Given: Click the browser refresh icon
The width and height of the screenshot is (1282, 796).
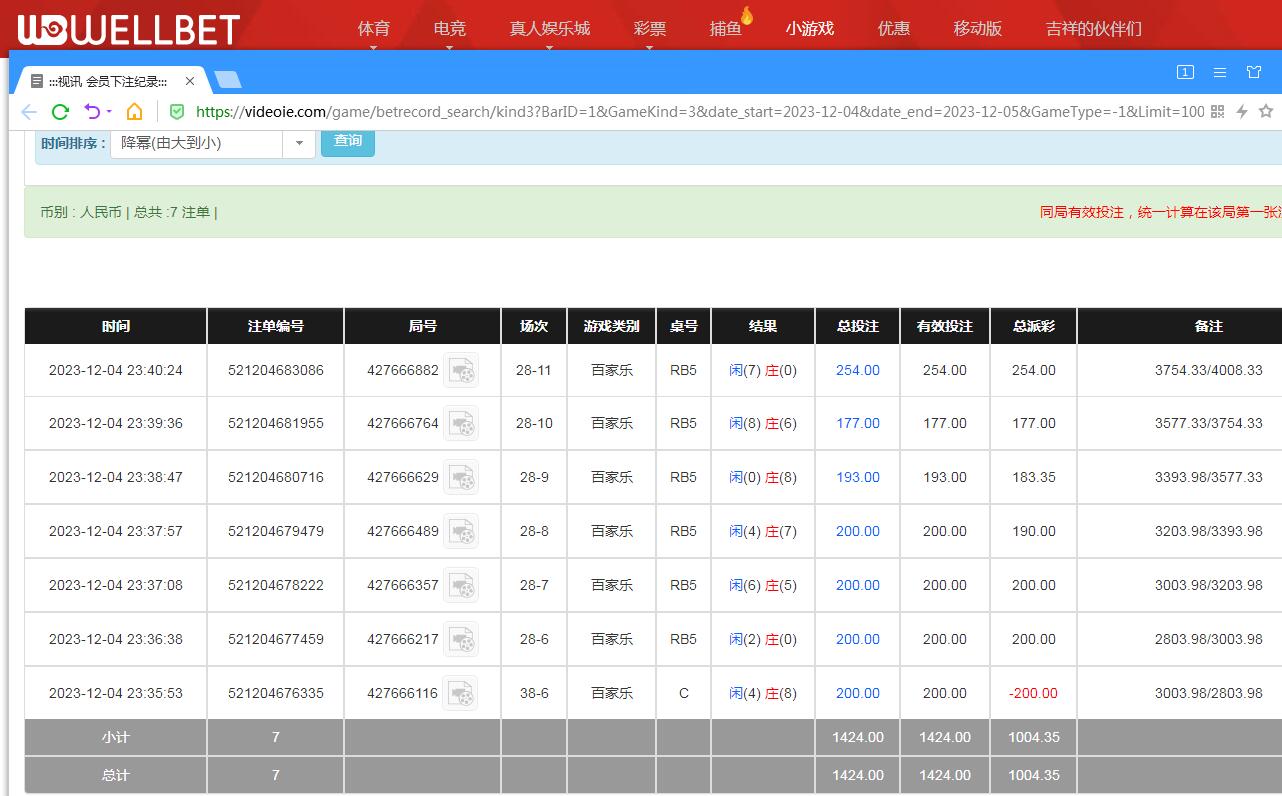Looking at the screenshot, I should click(x=60, y=112).
